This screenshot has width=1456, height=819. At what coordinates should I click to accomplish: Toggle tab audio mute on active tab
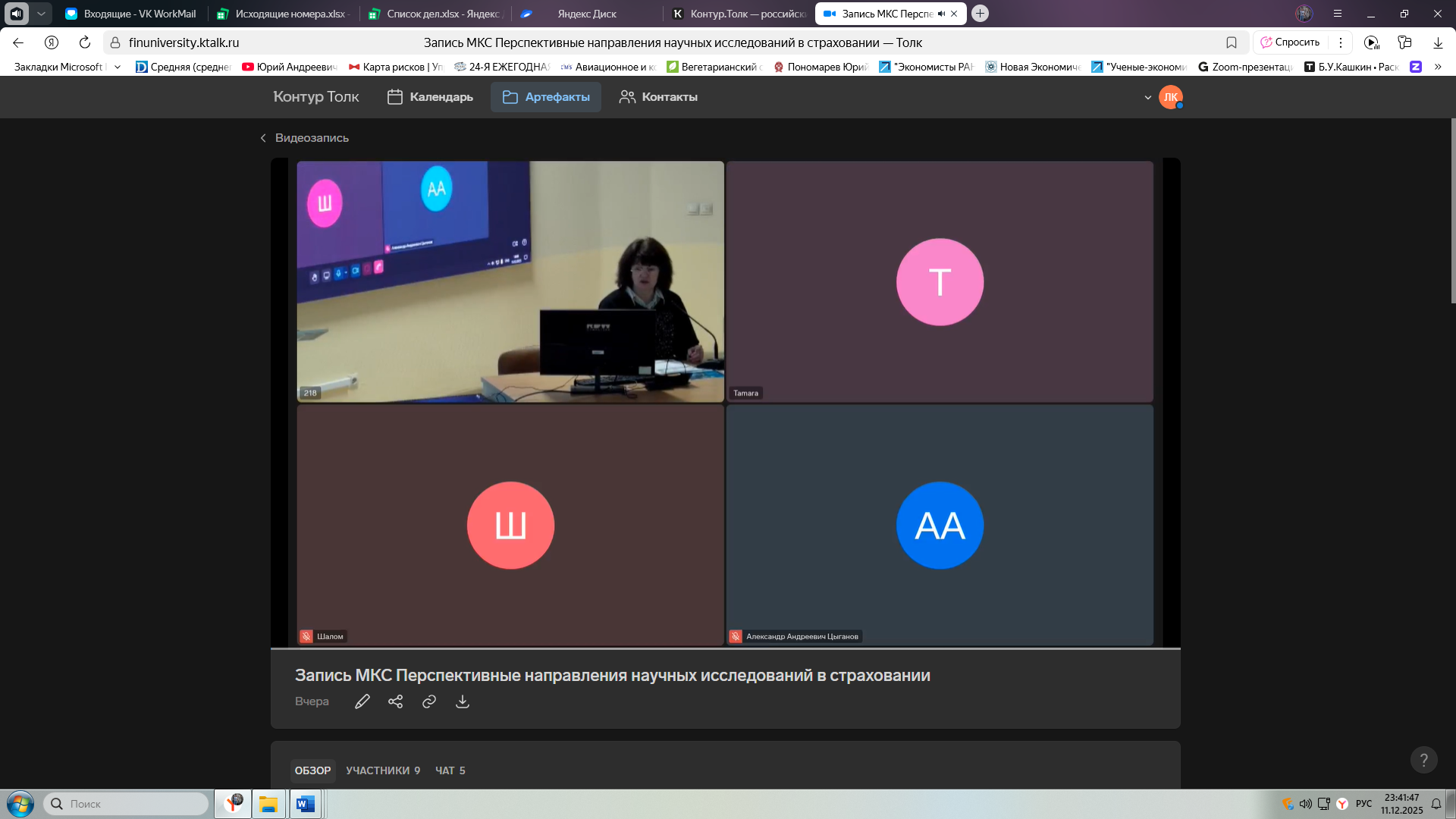[x=941, y=14]
